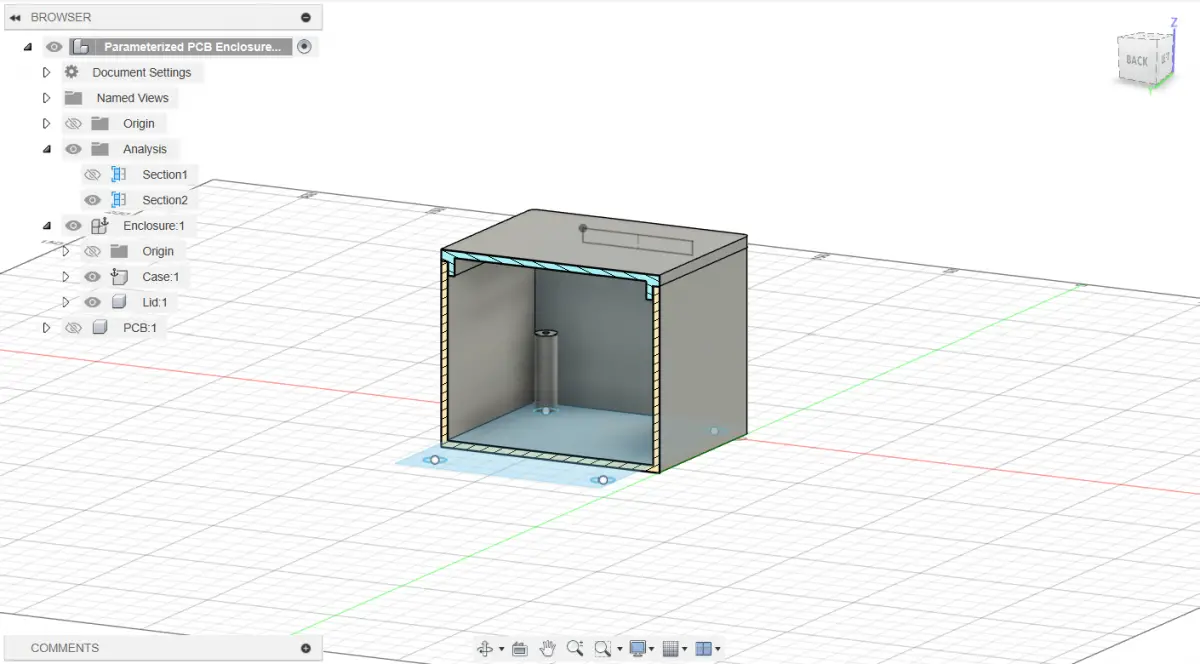Expand the Case:1 node
The width and height of the screenshot is (1200, 664).
coord(66,276)
